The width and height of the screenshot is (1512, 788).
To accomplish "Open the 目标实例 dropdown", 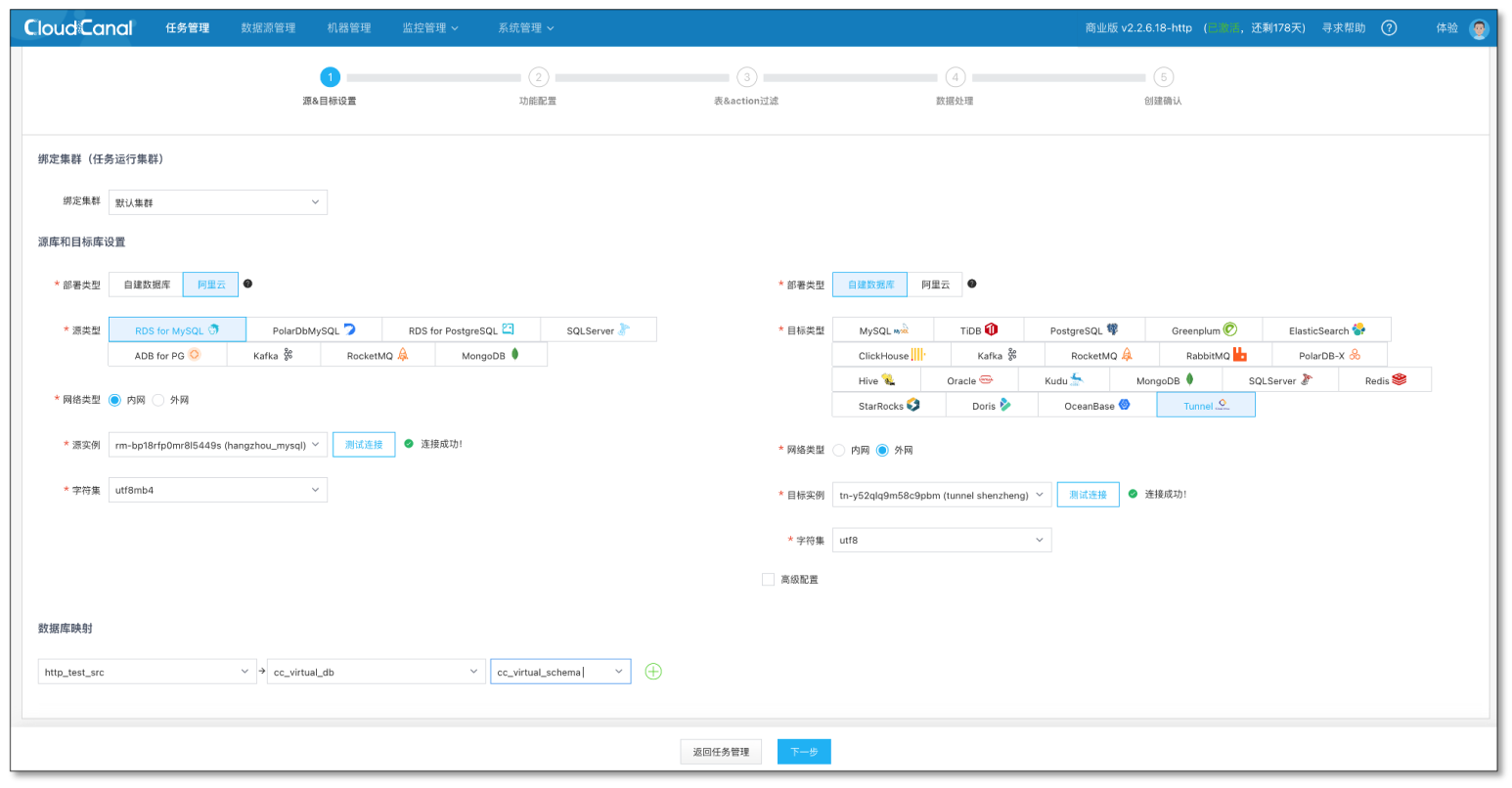I will [942, 495].
